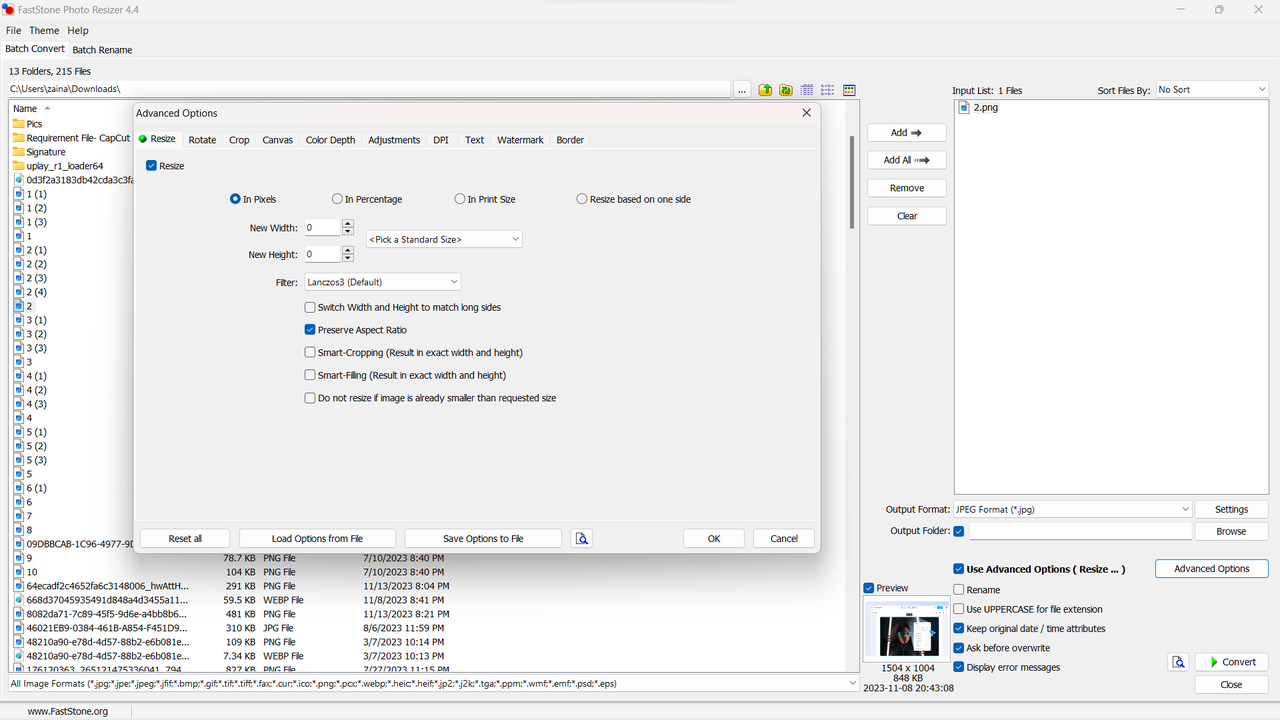Image resolution: width=1280 pixels, height=720 pixels.
Task: Select the In Percentage resize mode
Action: point(337,199)
